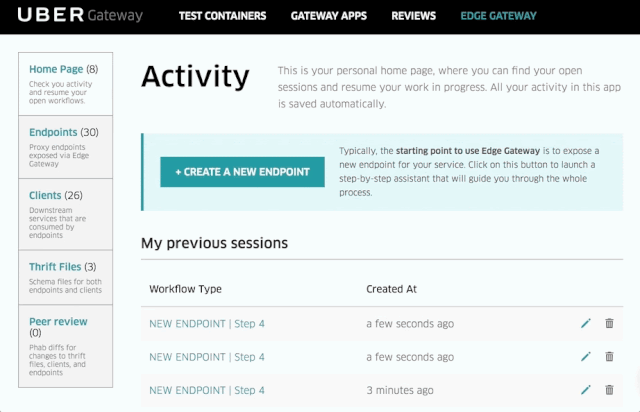Go to Peer review section
This screenshot has height=412, width=640.
[x=58, y=321]
